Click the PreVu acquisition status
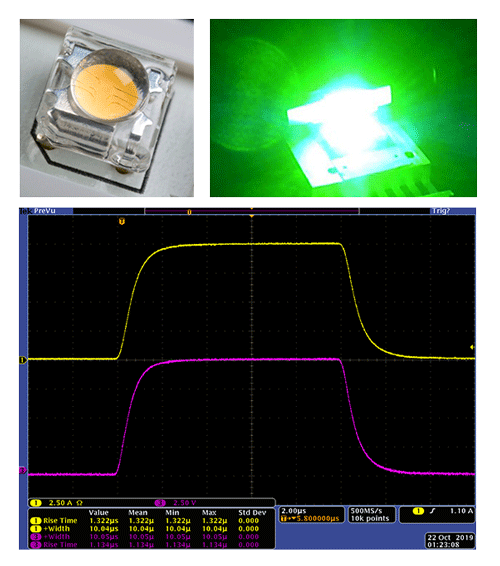500x566 pixels. (45, 210)
